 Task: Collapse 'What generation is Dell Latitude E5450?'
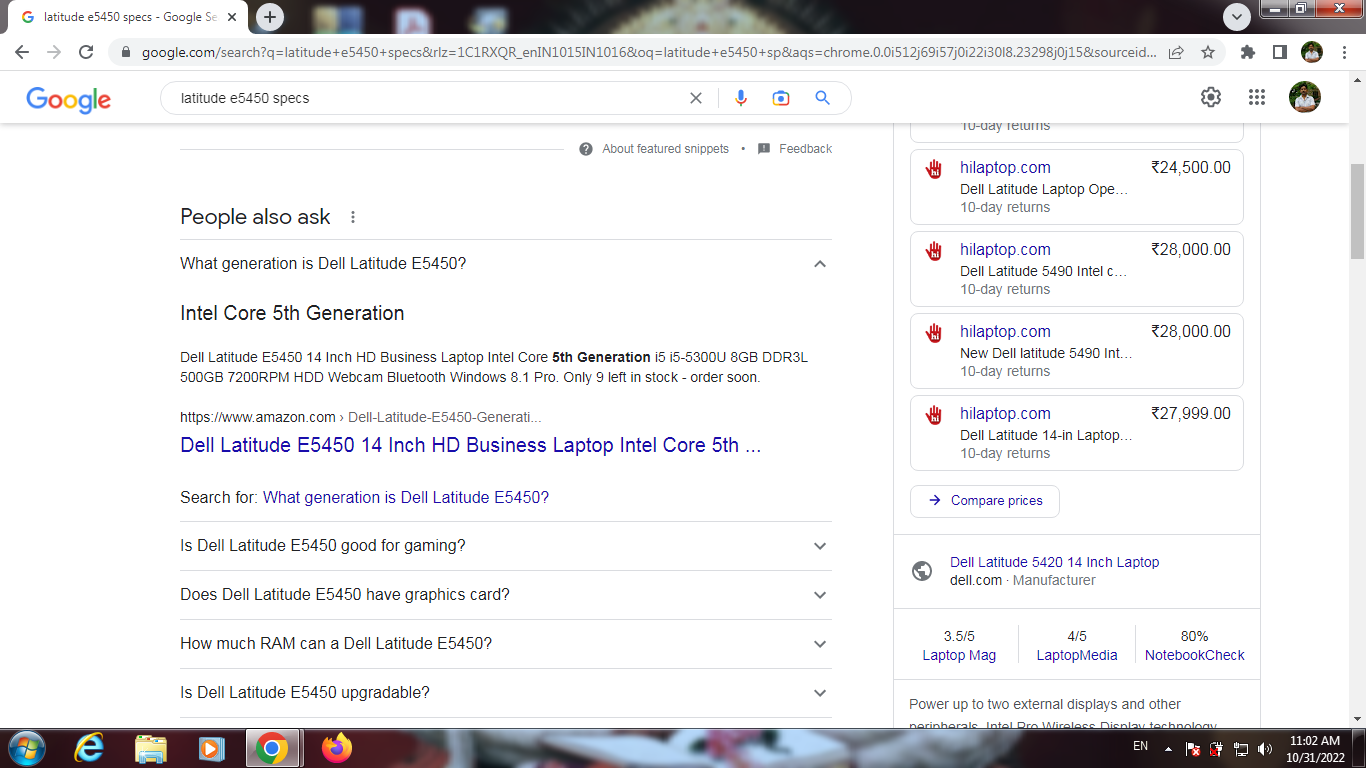pos(506,264)
